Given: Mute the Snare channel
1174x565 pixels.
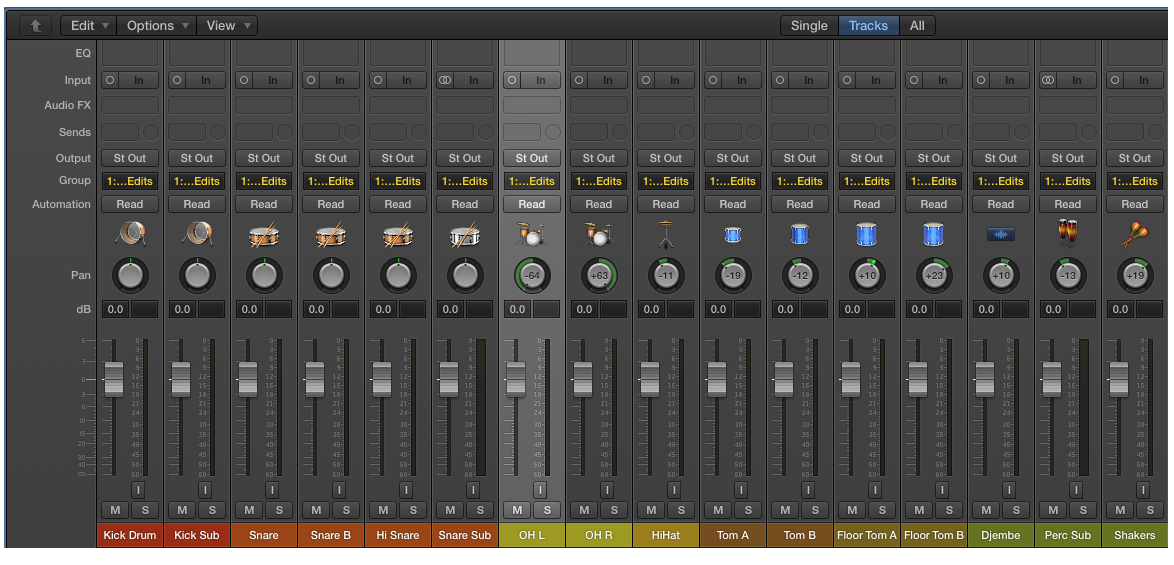Looking at the screenshot, I should click(249, 510).
